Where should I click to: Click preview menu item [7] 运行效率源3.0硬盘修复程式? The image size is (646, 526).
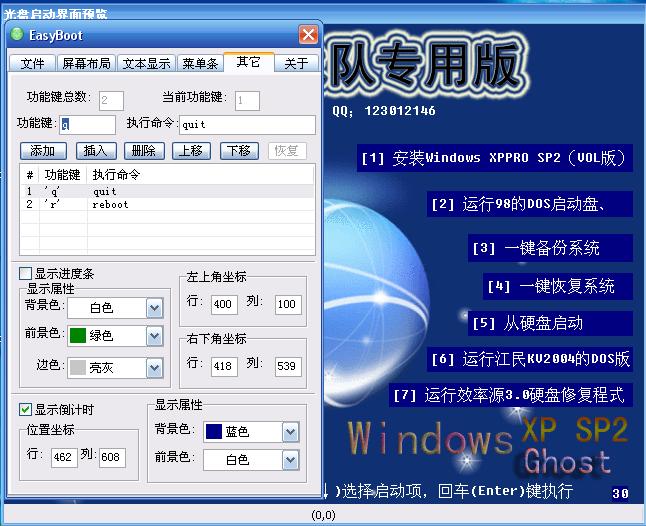511,395
